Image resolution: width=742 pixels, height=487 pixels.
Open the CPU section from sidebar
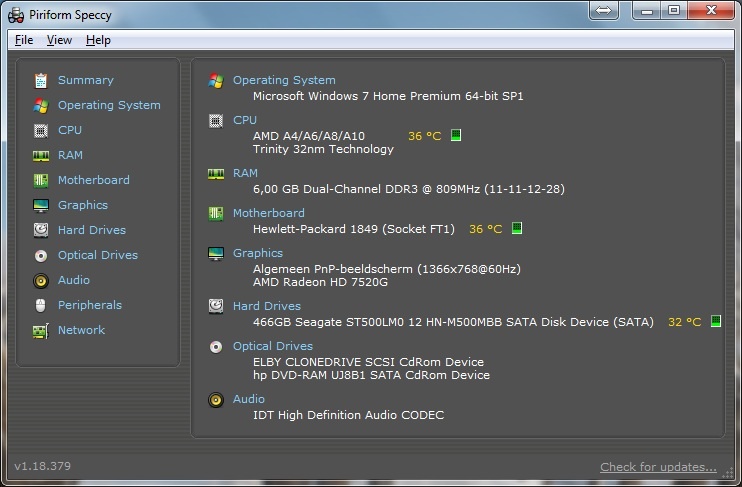click(70, 130)
